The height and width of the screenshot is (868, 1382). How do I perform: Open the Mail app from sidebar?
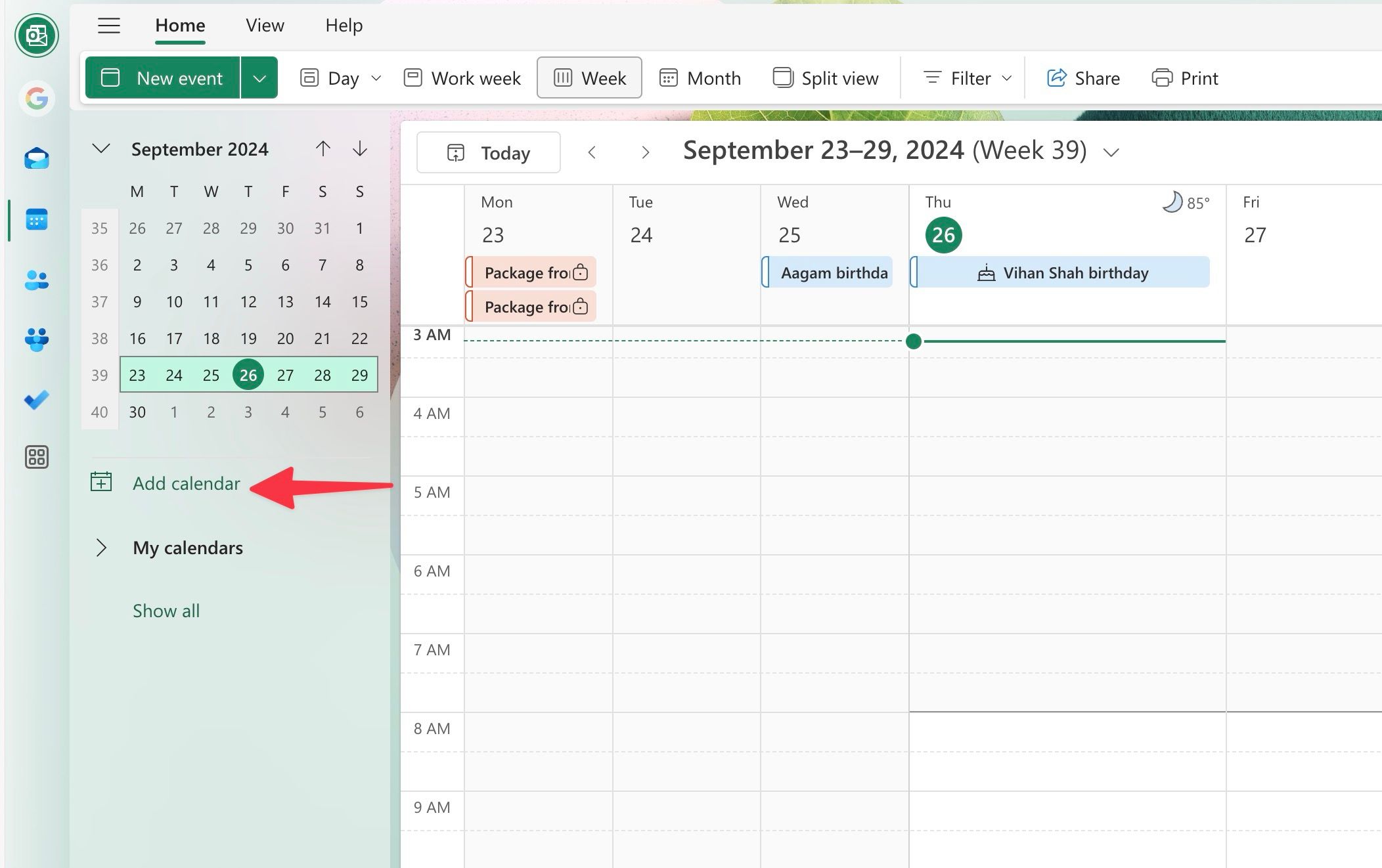[x=37, y=158]
